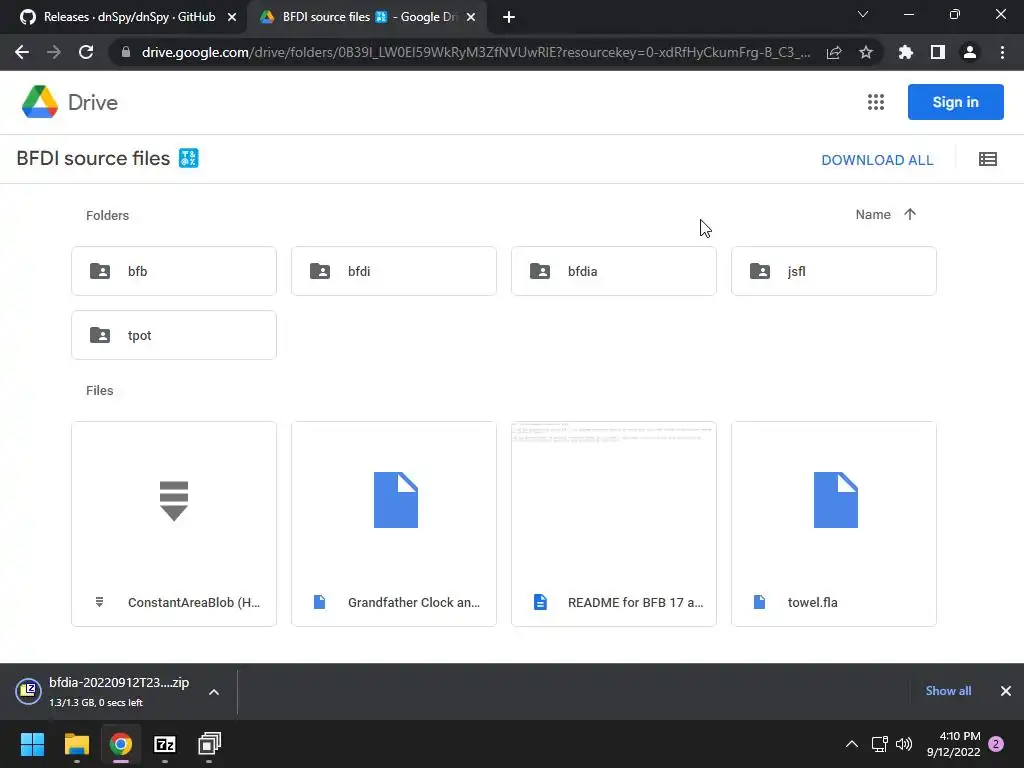Screen dimensions: 1024x768
Task: Click the BFDI source files title
Action: pos(93,158)
